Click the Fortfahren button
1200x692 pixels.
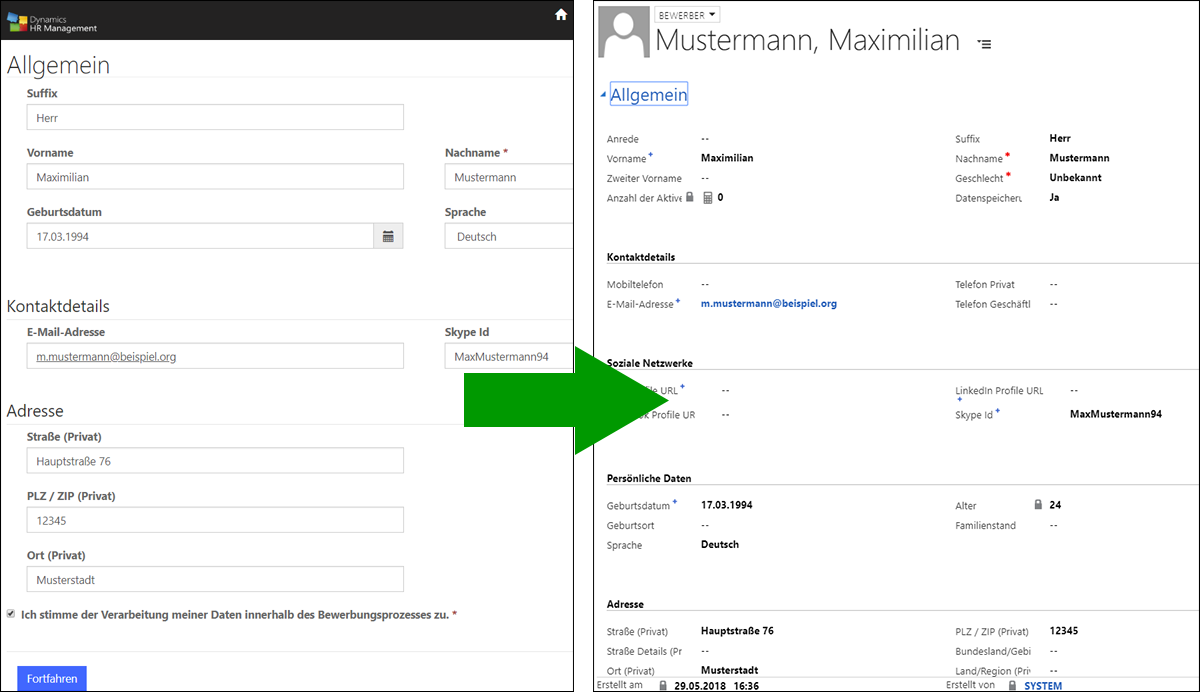pyautogui.click(x=52, y=678)
